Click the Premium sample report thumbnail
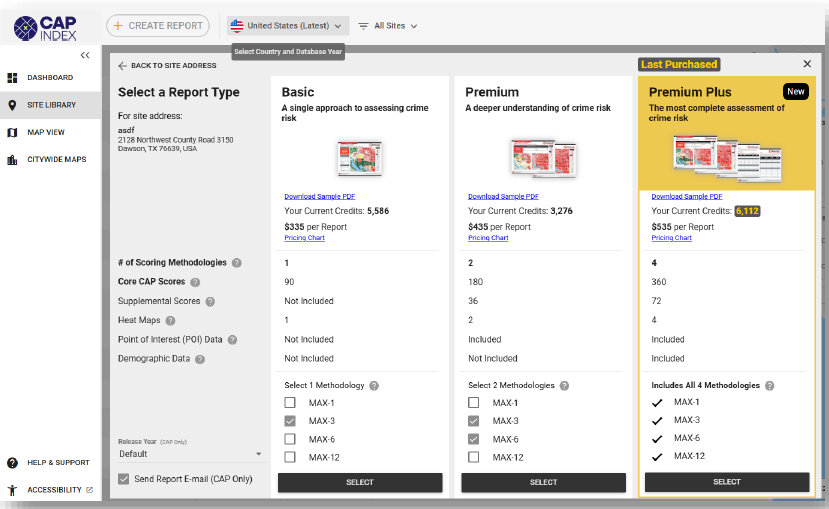This screenshot has height=509, width=829. pyautogui.click(x=543, y=158)
